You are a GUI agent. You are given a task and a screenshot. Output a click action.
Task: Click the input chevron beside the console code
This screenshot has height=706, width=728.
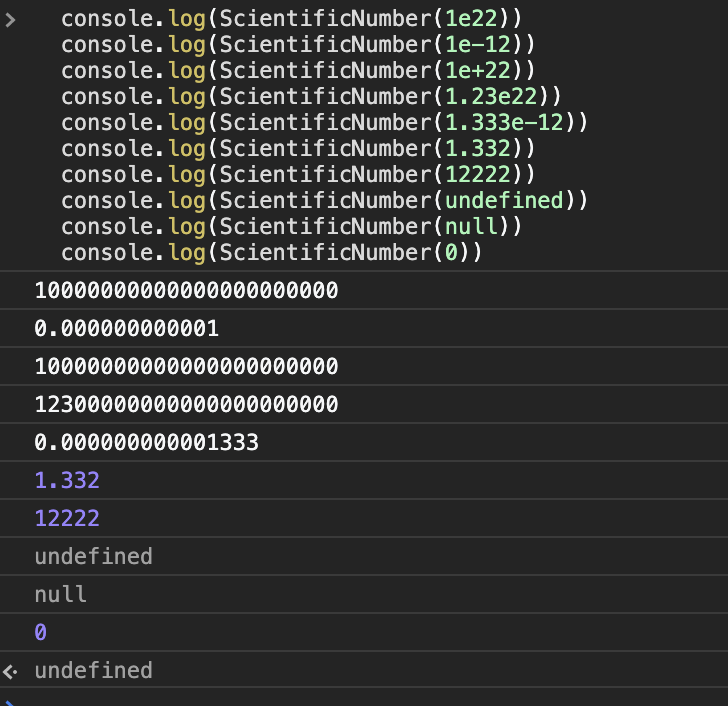pyautogui.click(x=10, y=19)
